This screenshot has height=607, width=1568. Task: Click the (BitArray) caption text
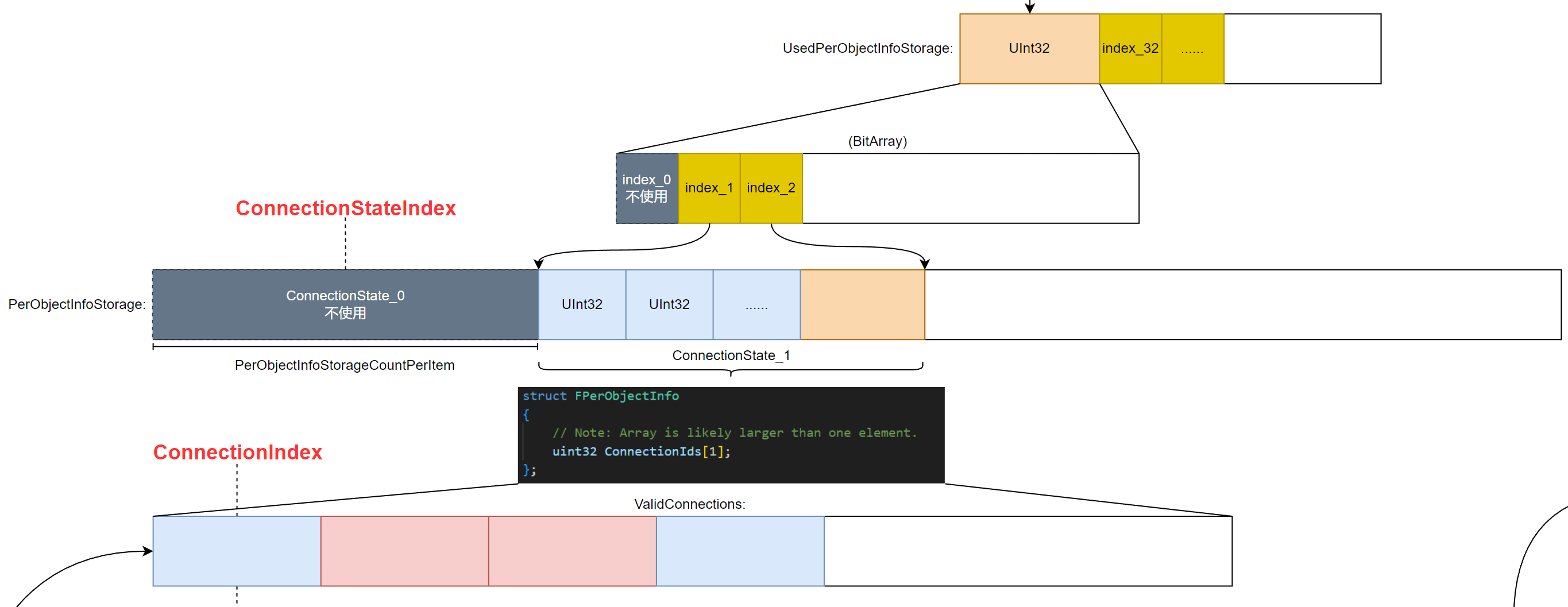tap(877, 141)
